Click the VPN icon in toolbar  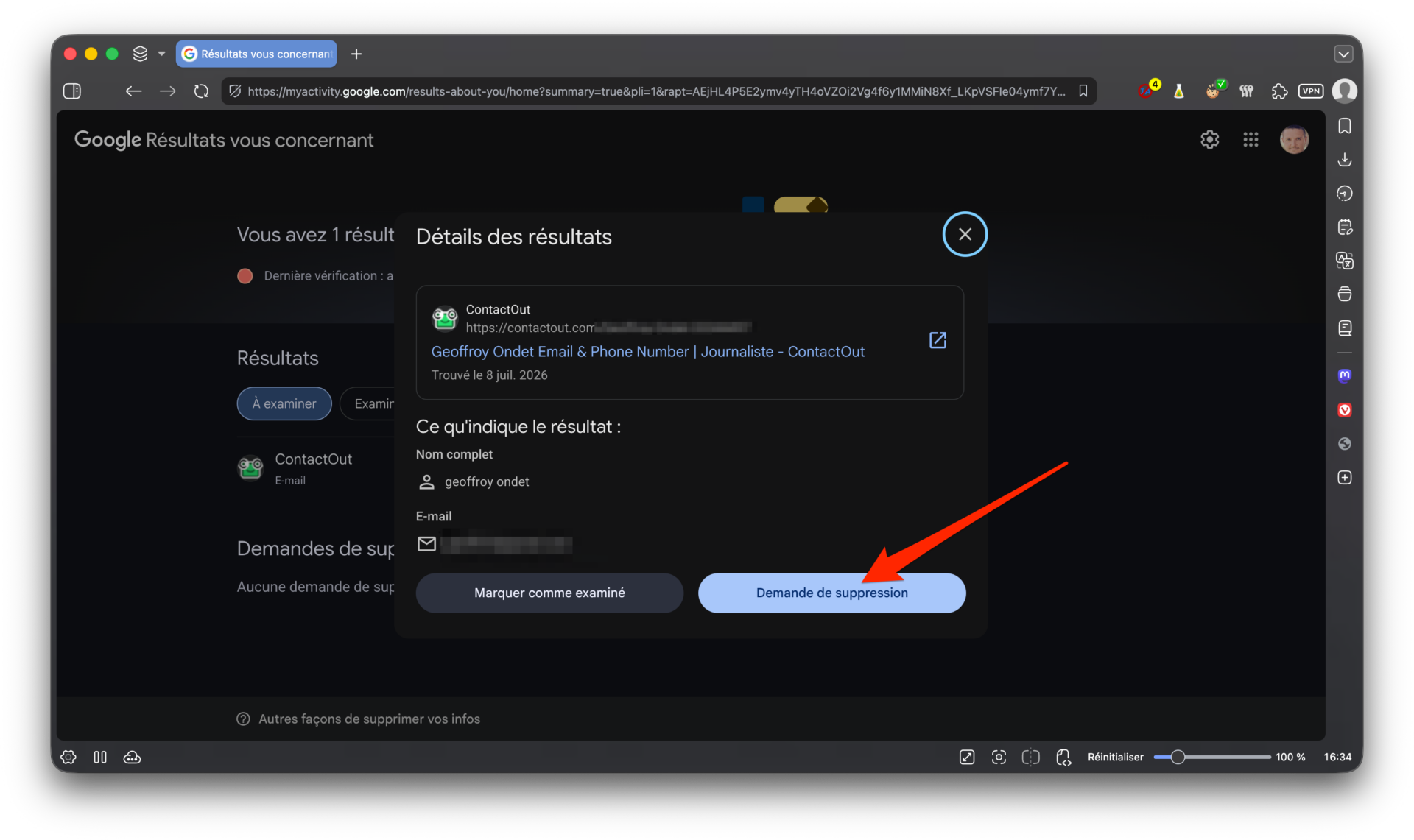tap(1311, 91)
